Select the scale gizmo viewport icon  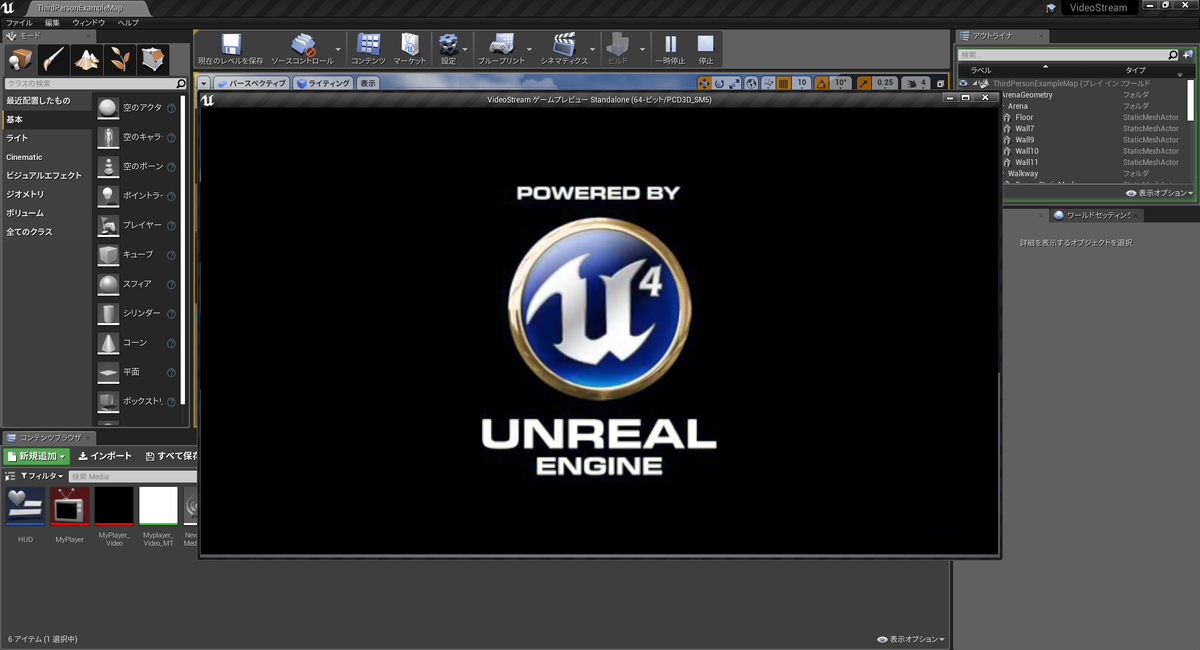(735, 83)
